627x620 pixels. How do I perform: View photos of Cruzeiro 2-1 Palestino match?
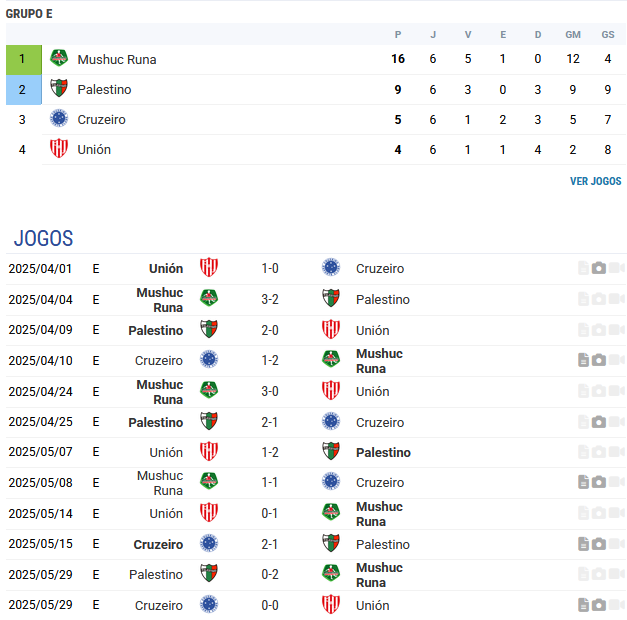pos(598,544)
